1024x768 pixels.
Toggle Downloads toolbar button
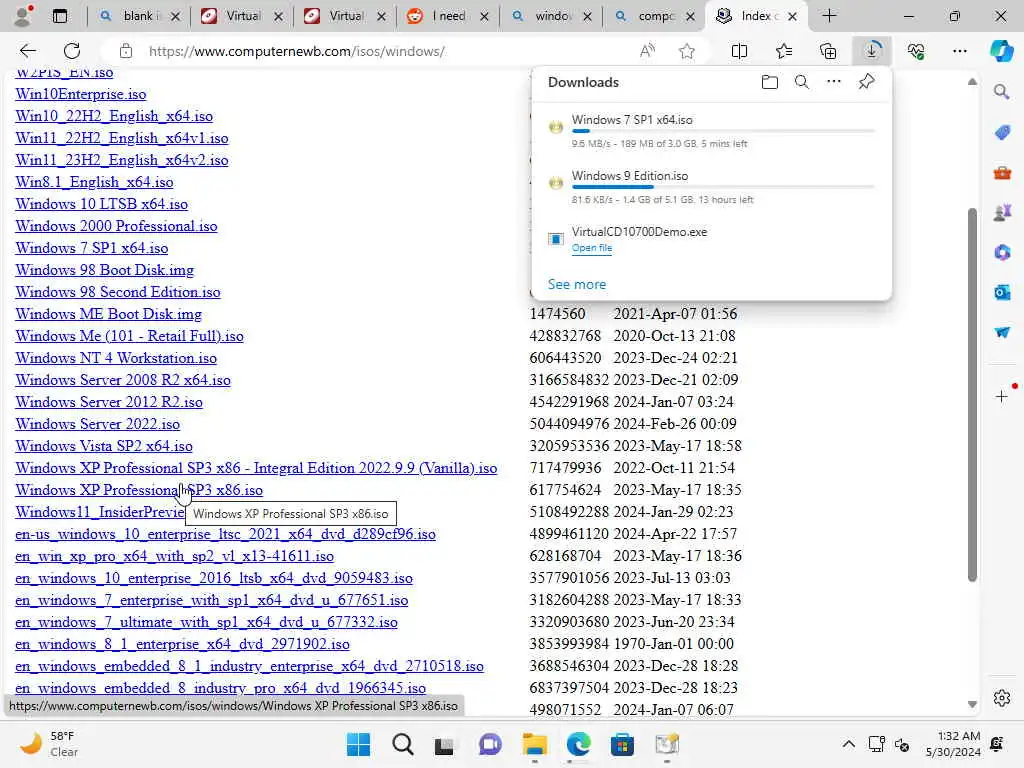[x=872, y=51]
